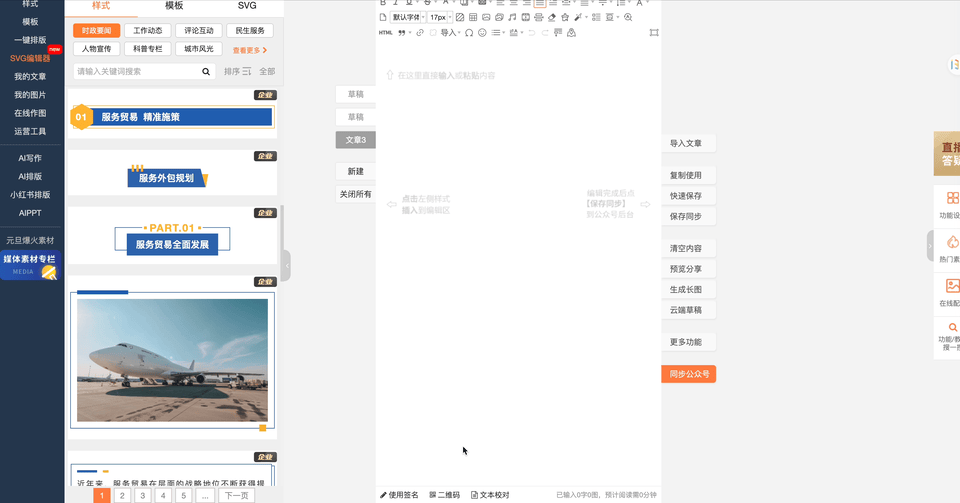The width and height of the screenshot is (960, 503).
Task: Insert a music audio clip
Action: pyautogui.click(x=512, y=17)
